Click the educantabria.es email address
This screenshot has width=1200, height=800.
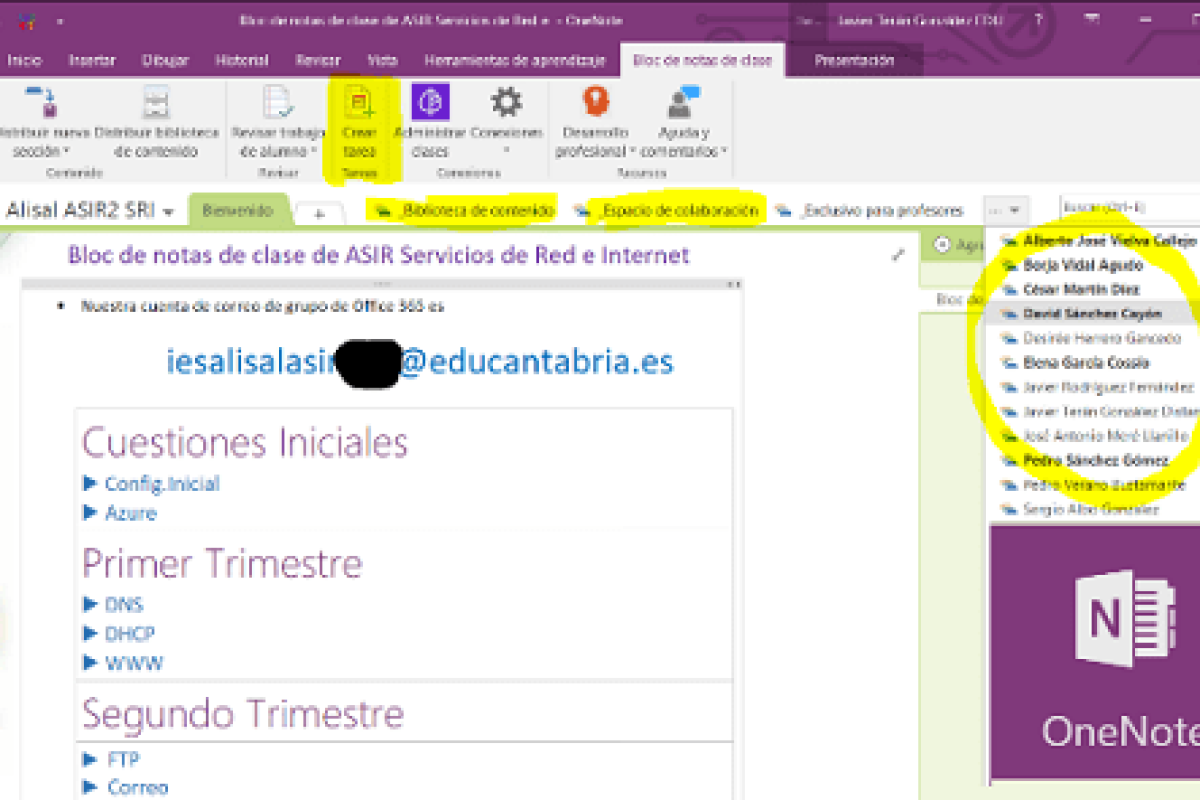click(x=420, y=361)
